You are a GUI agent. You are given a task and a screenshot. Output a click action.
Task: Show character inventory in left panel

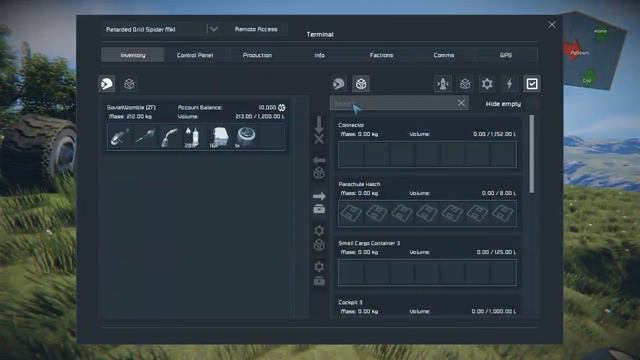tap(107, 84)
